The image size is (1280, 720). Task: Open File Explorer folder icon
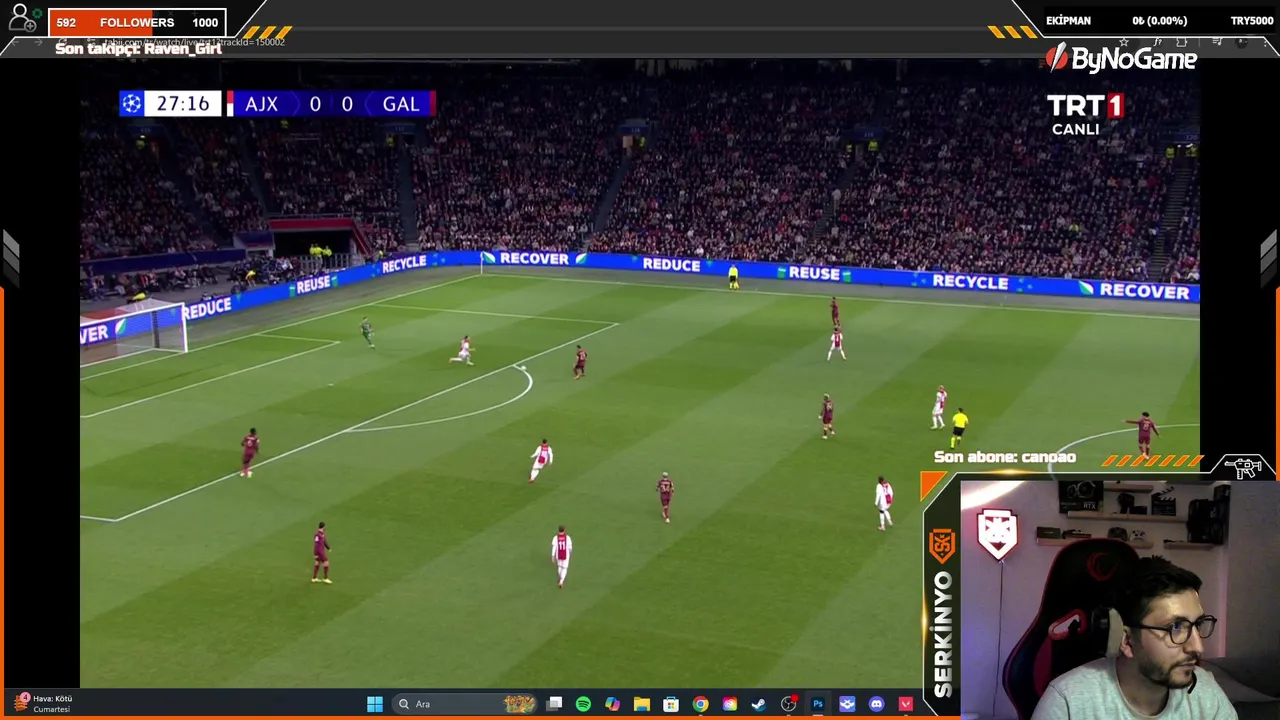[642, 704]
